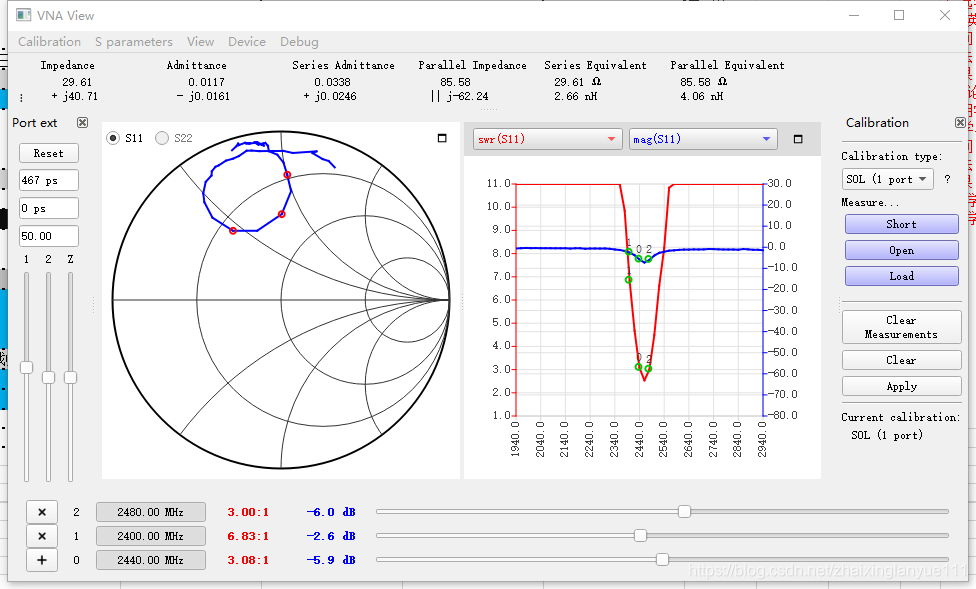The height and width of the screenshot is (589, 976).
Task: Measure the Open calibration standard
Action: [x=901, y=250]
